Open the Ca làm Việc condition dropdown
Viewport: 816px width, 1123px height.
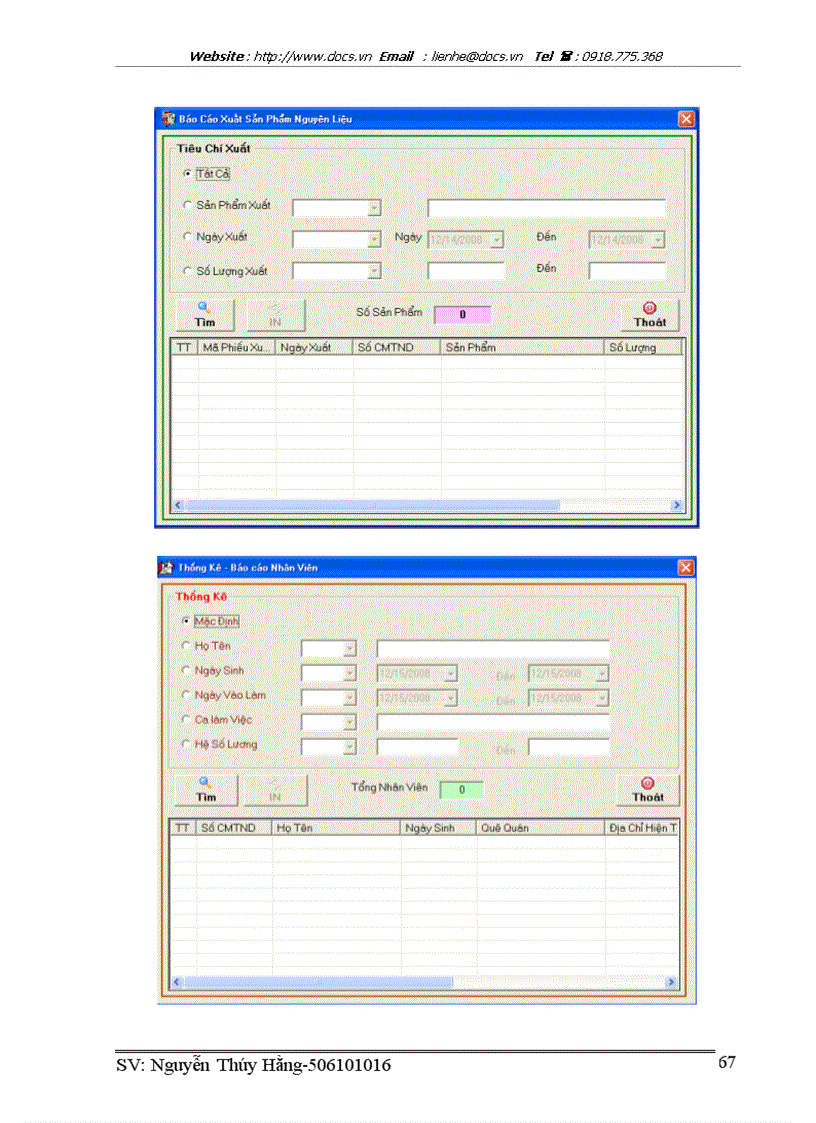(x=349, y=722)
